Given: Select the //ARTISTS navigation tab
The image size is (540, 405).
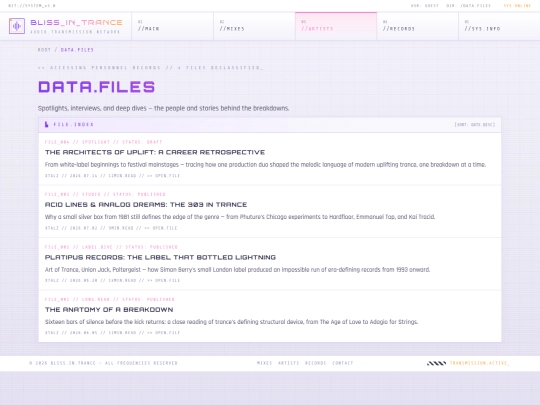Looking at the screenshot, I should tap(336, 26).
